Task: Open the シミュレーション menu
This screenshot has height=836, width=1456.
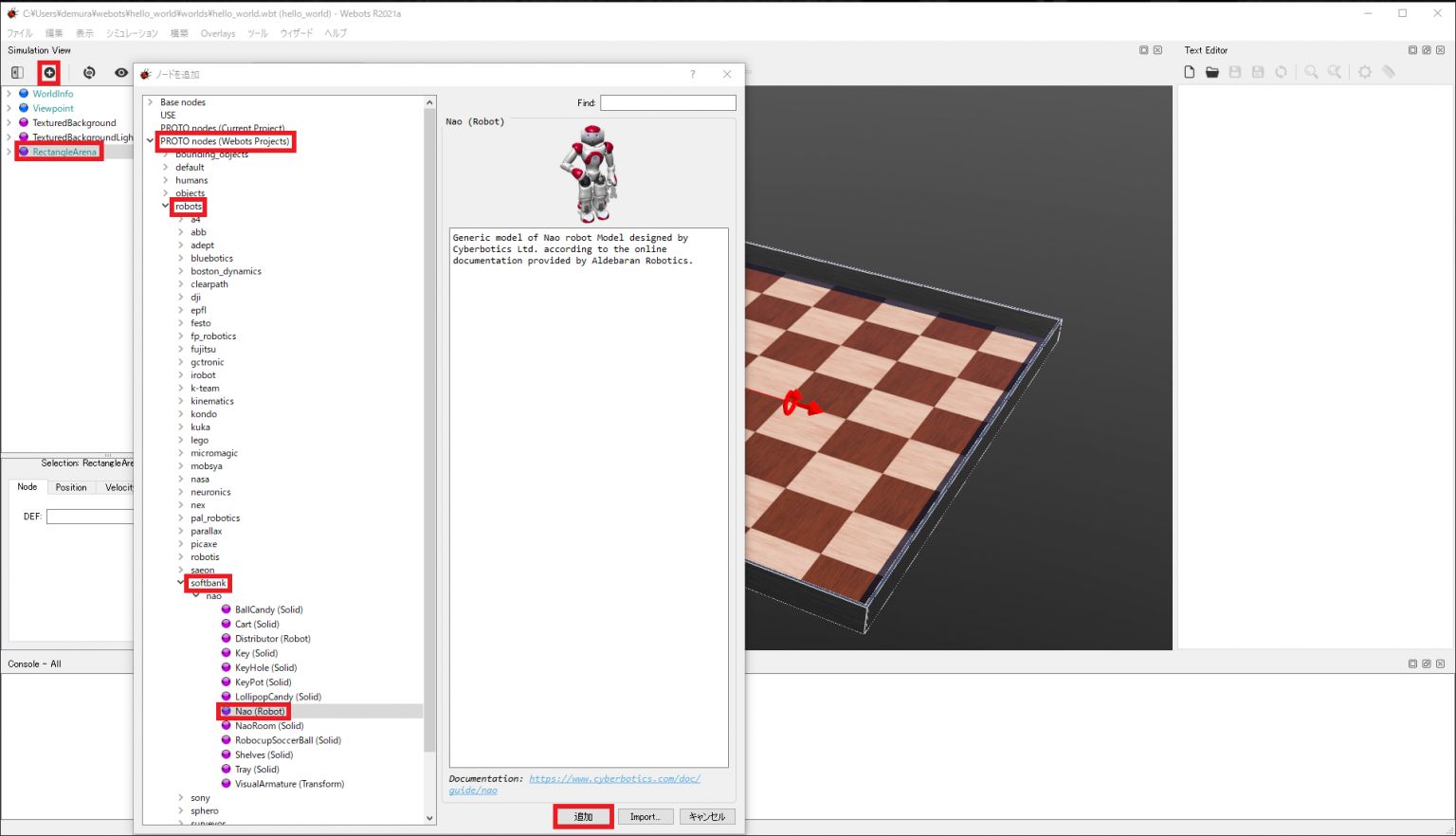Action: 132,32
